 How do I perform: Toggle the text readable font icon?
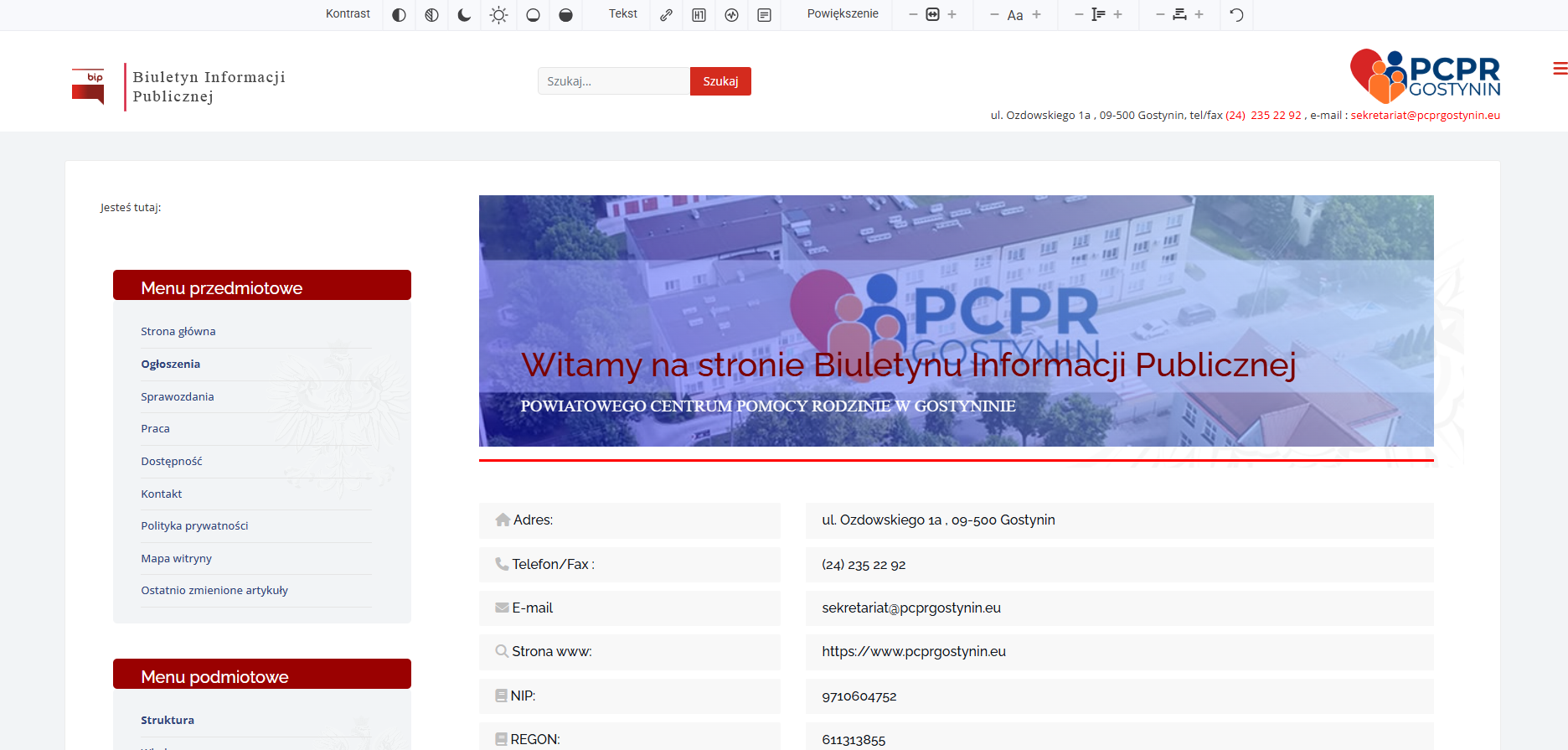coord(764,15)
